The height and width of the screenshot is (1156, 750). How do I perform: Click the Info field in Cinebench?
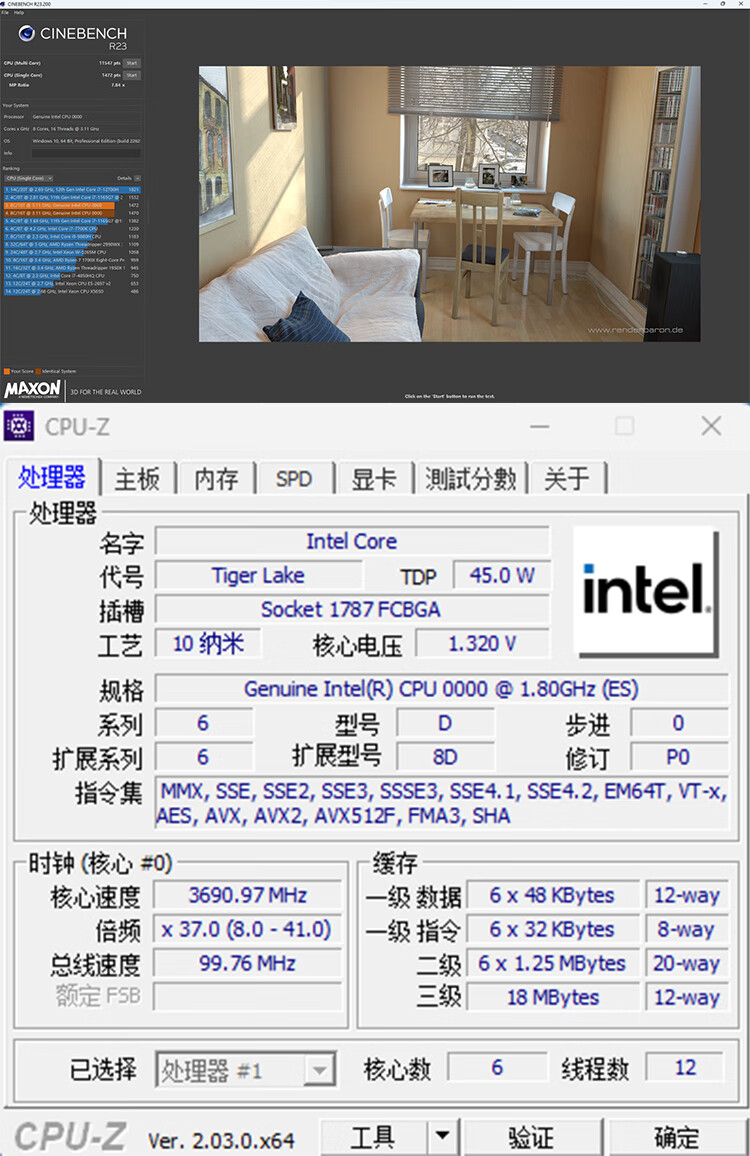click(x=86, y=153)
